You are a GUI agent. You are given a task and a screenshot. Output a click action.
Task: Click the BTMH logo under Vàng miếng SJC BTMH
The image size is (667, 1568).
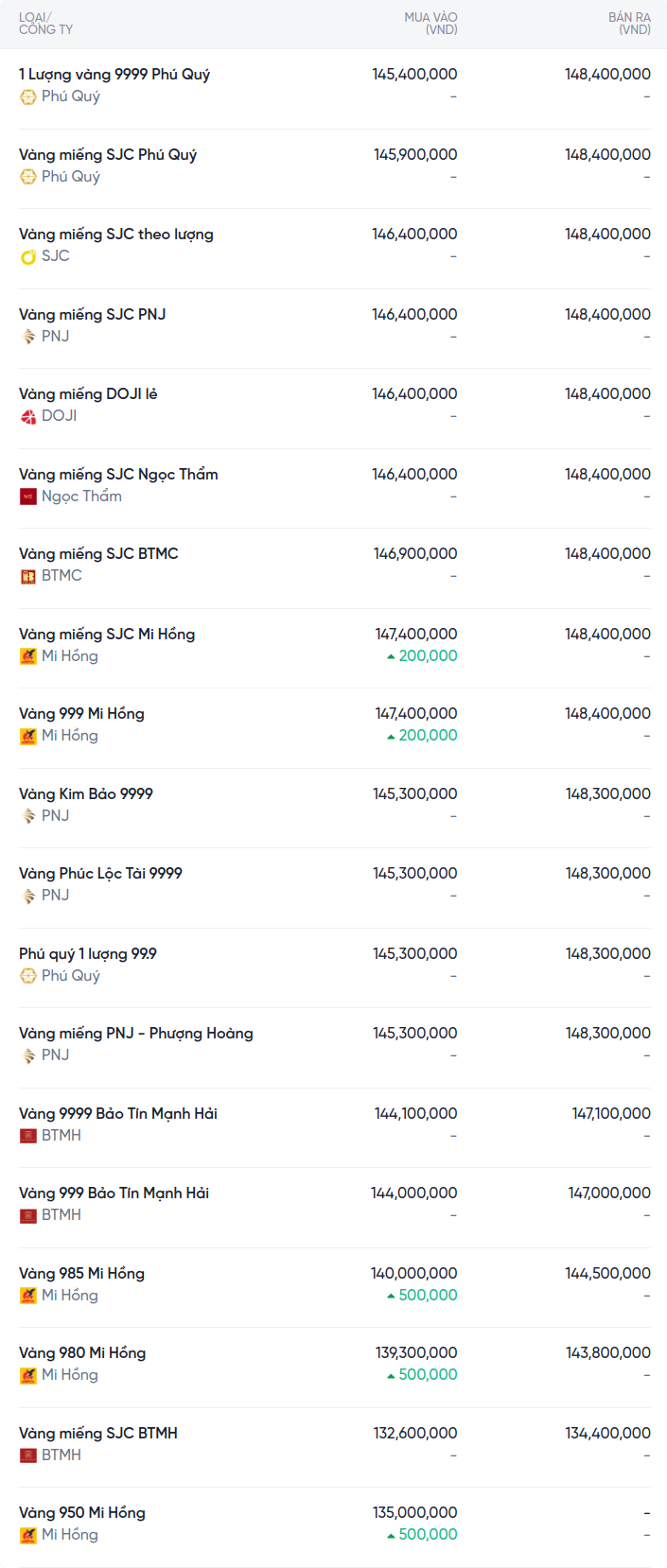pyautogui.click(x=28, y=1455)
